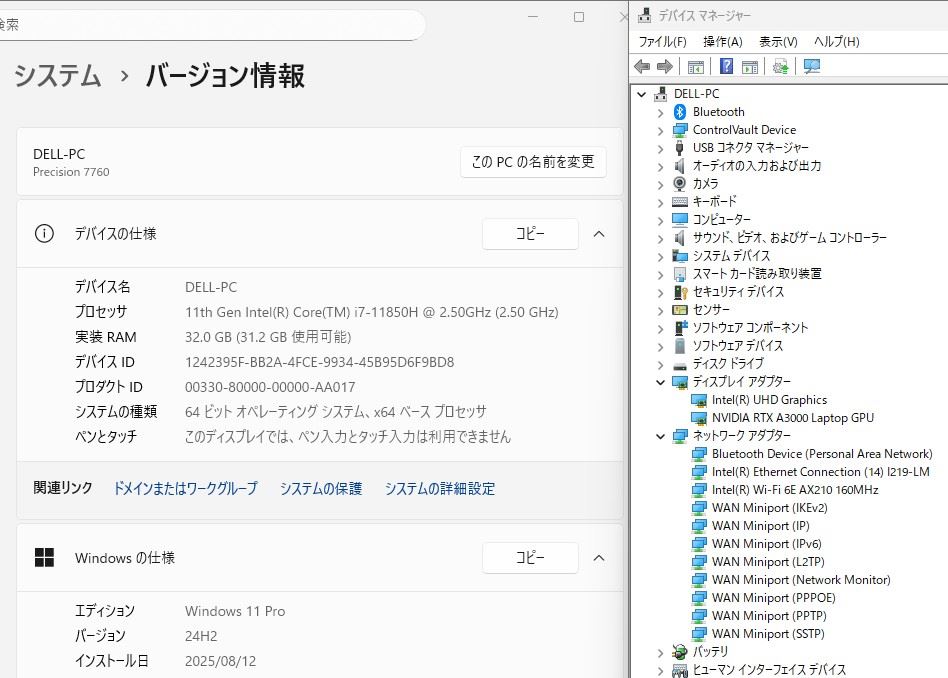Click the WAN Miniport (SSTP) adapter icon
Viewport: 948px width, 678px height.
700,634
